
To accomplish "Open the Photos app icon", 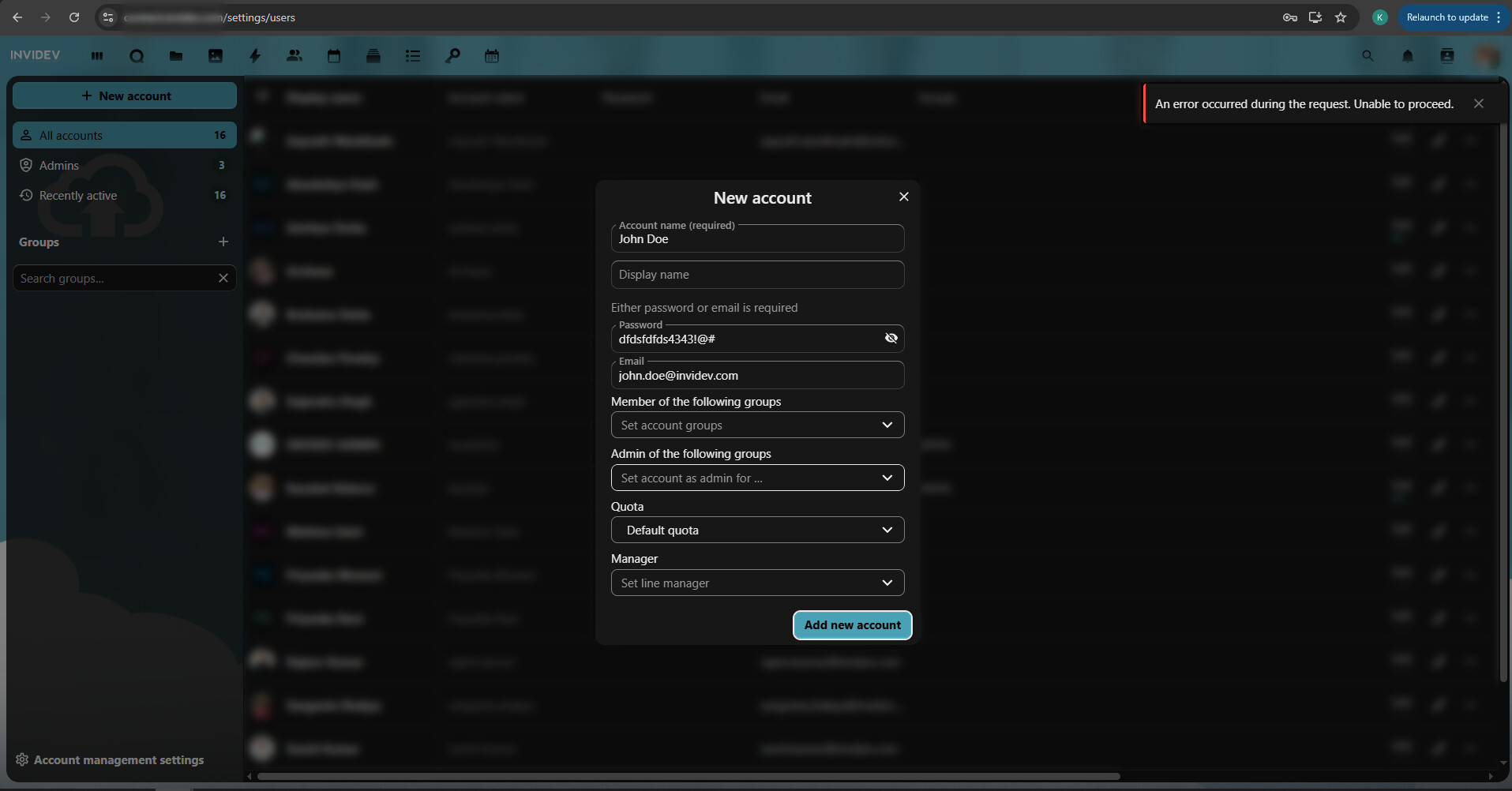I will point(216,56).
